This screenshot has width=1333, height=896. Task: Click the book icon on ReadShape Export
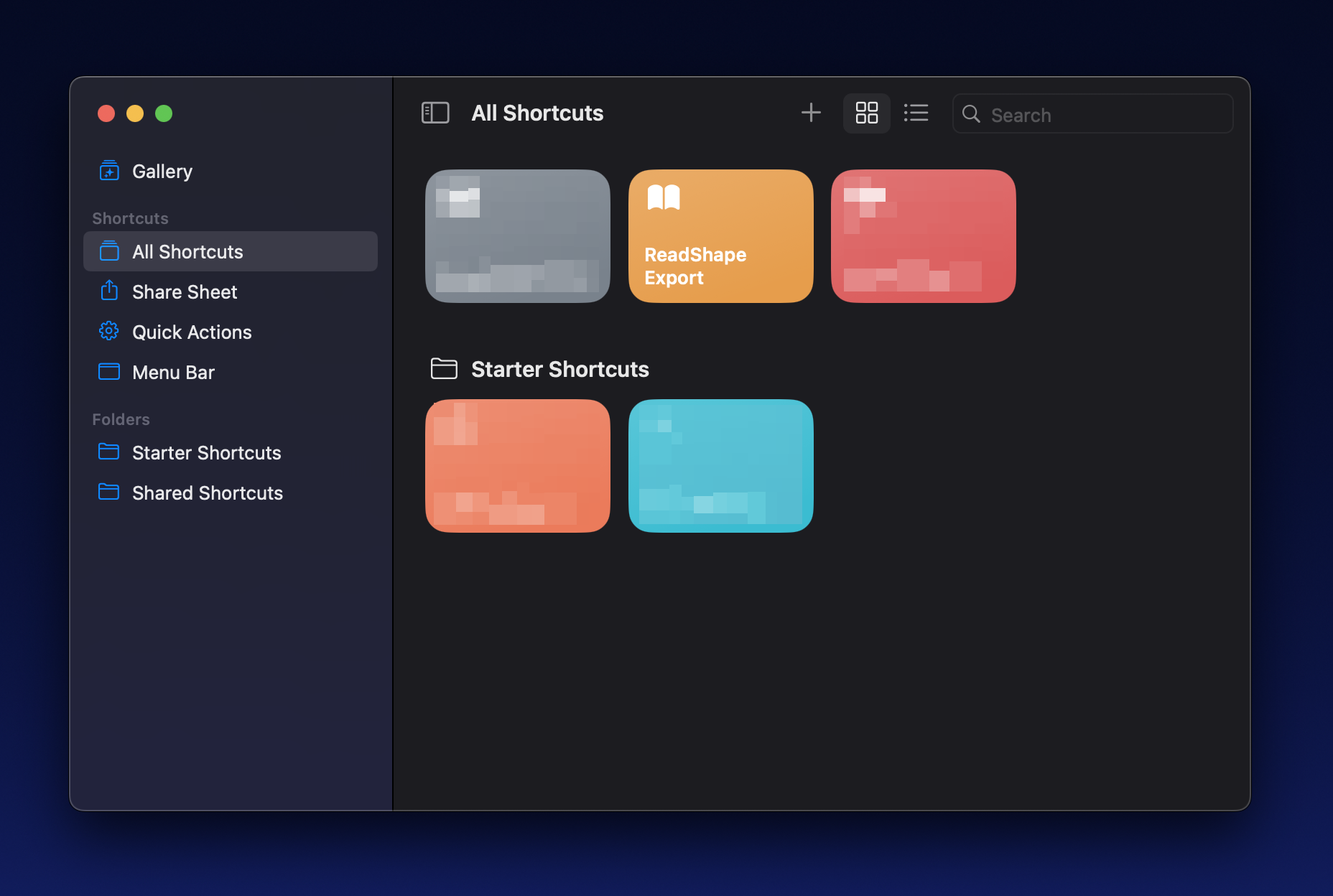663,197
